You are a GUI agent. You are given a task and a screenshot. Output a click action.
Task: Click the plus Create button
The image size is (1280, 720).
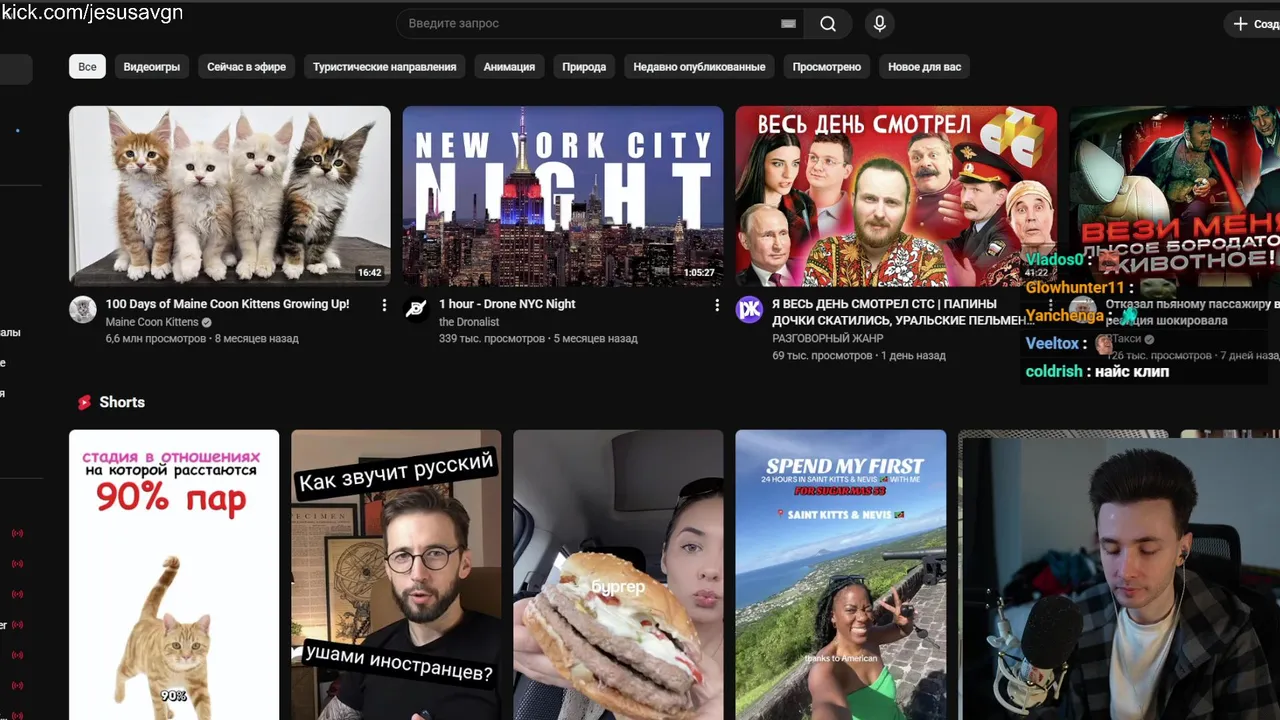tap(1253, 24)
